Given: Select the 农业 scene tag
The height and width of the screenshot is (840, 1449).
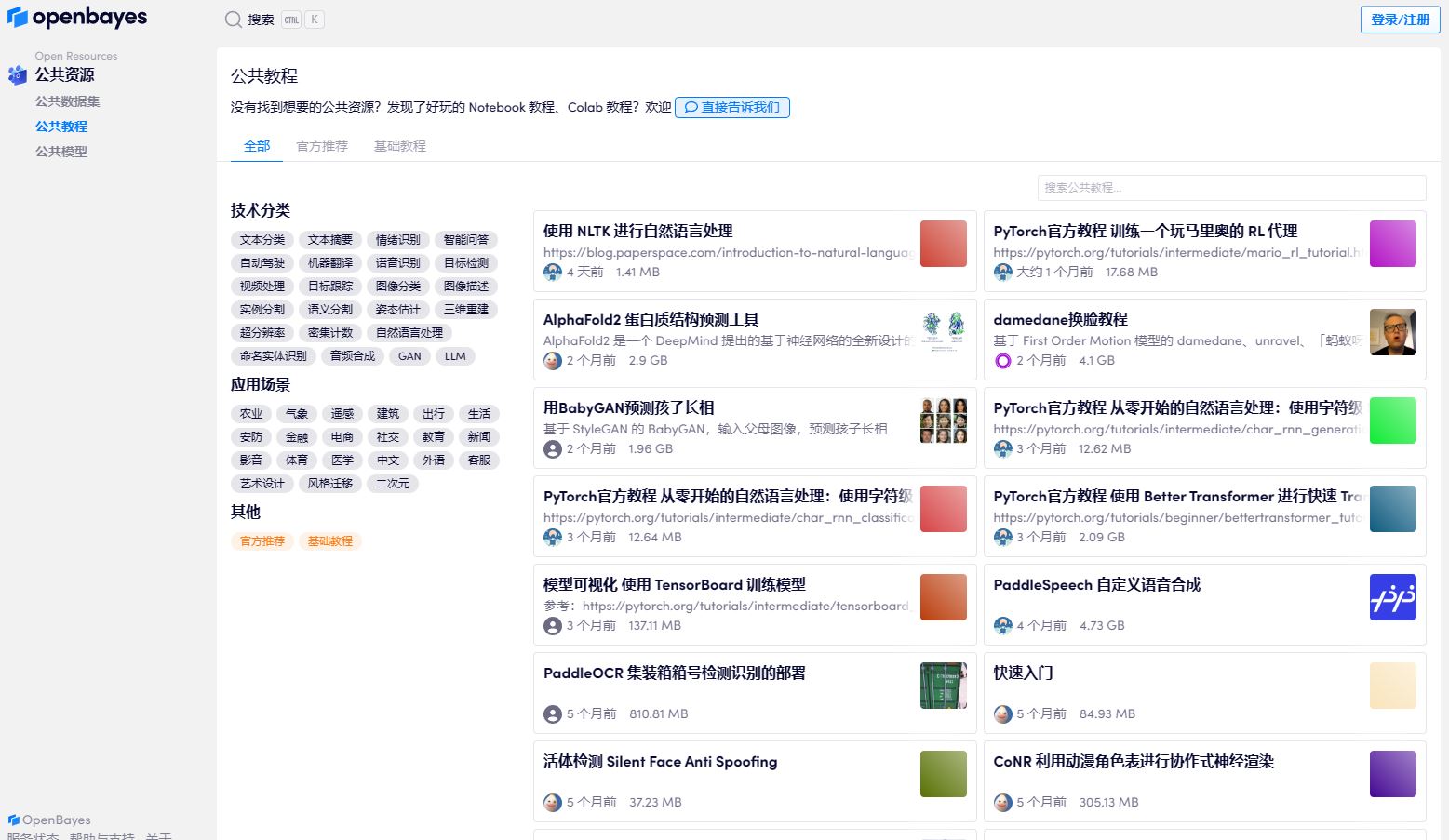Looking at the screenshot, I should tap(251, 414).
